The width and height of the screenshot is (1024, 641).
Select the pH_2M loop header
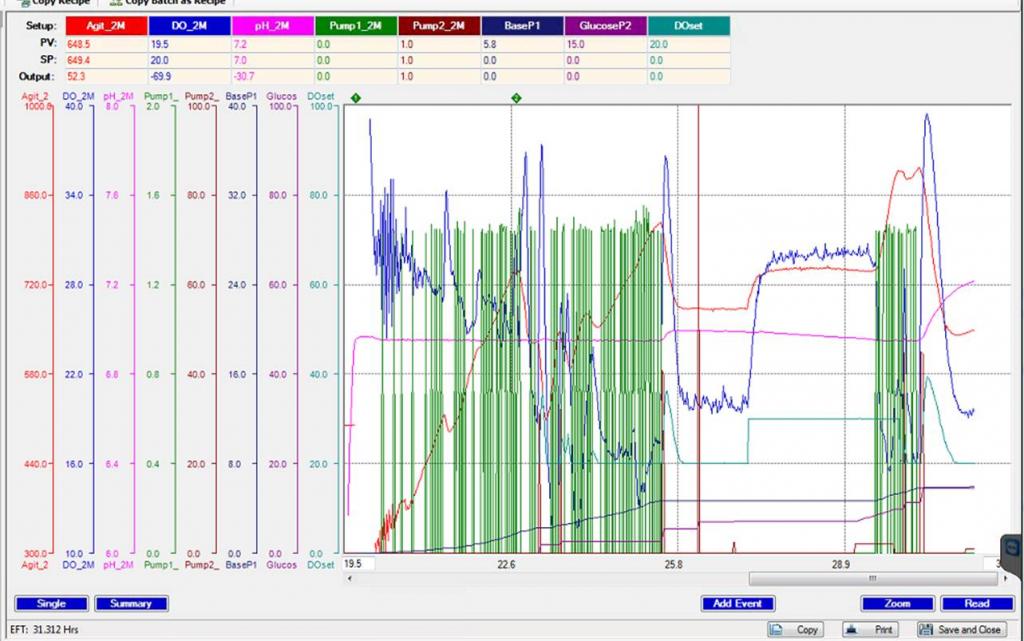click(272, 26)
